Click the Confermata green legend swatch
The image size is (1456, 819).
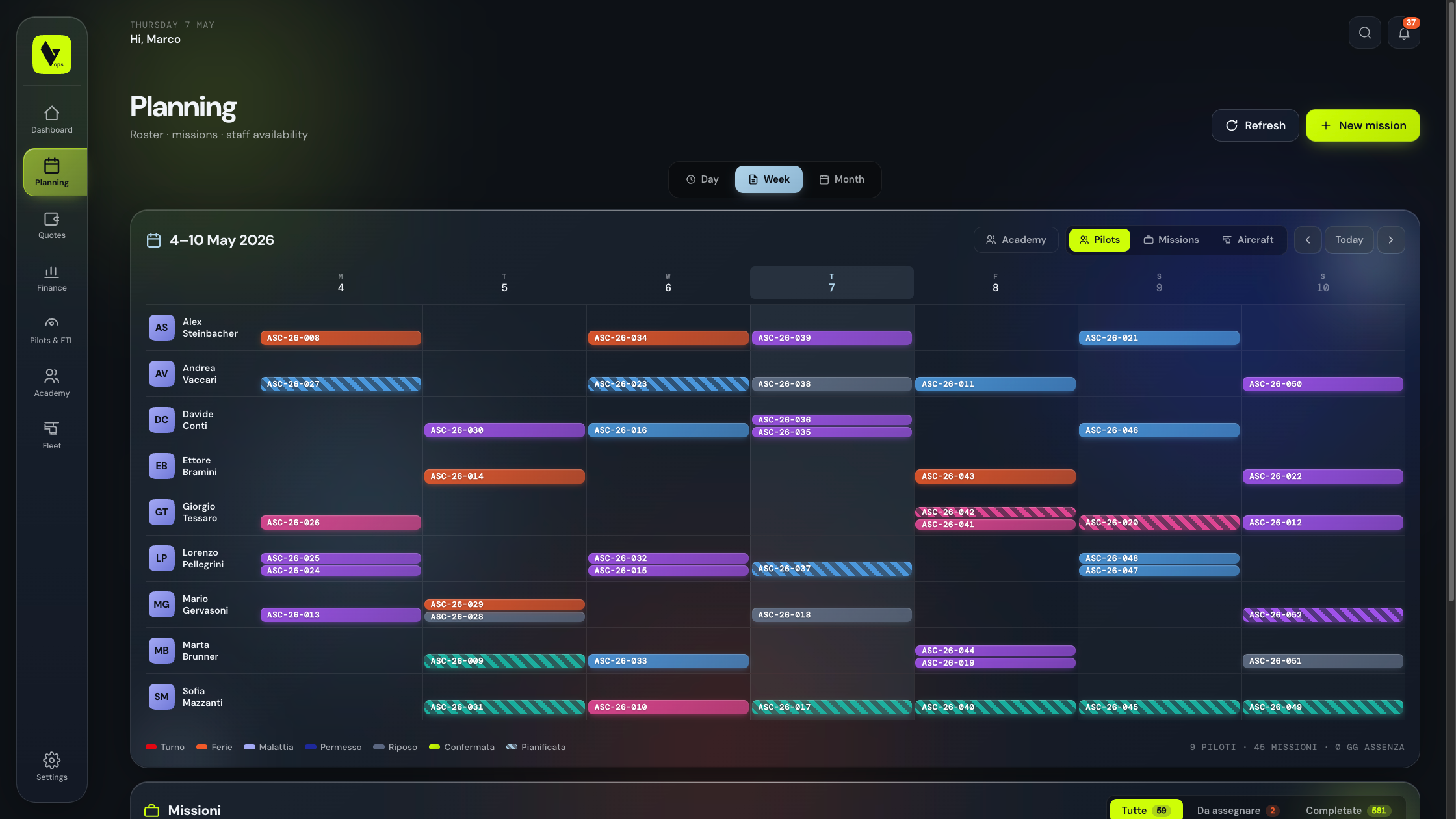(435, 747)
